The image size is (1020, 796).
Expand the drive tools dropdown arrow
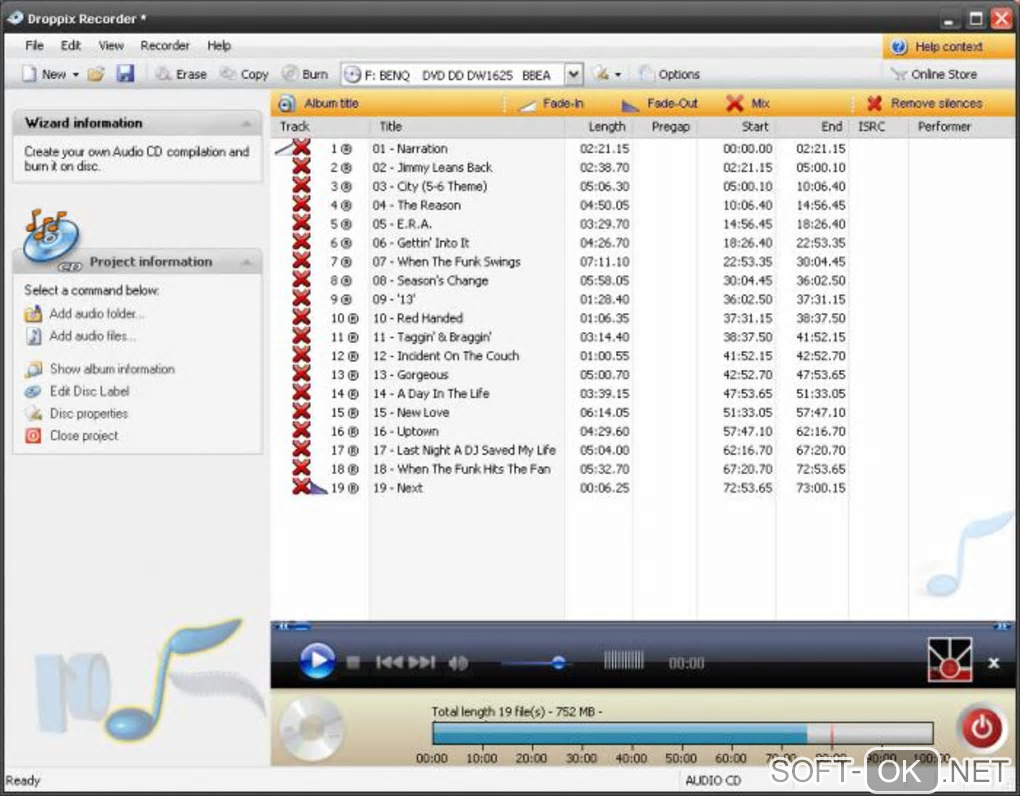pos(618,75)
